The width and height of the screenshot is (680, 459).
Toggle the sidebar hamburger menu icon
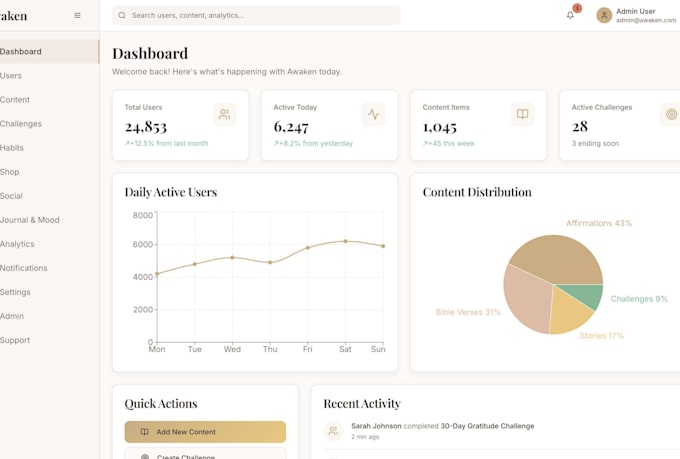(77, 16)
